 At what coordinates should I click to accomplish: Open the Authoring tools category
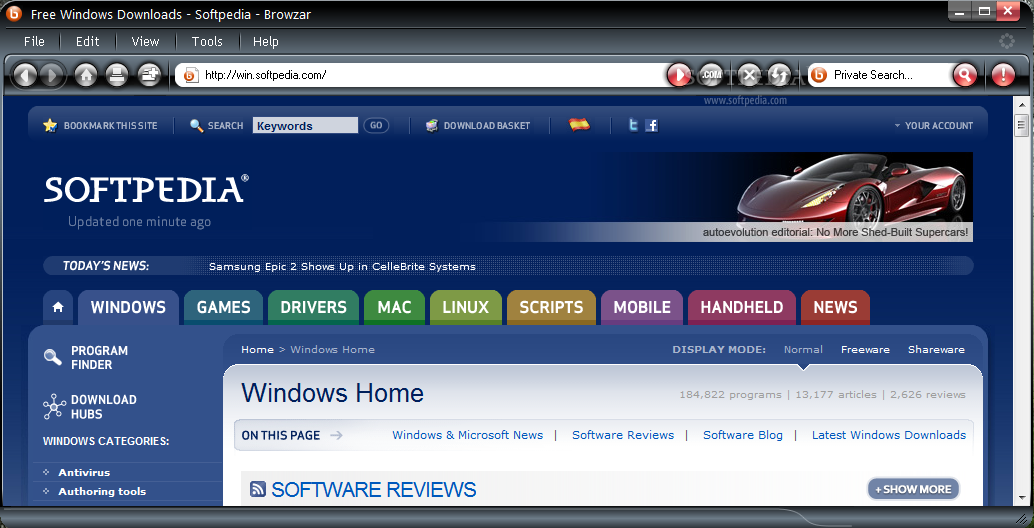pos(102,491)
